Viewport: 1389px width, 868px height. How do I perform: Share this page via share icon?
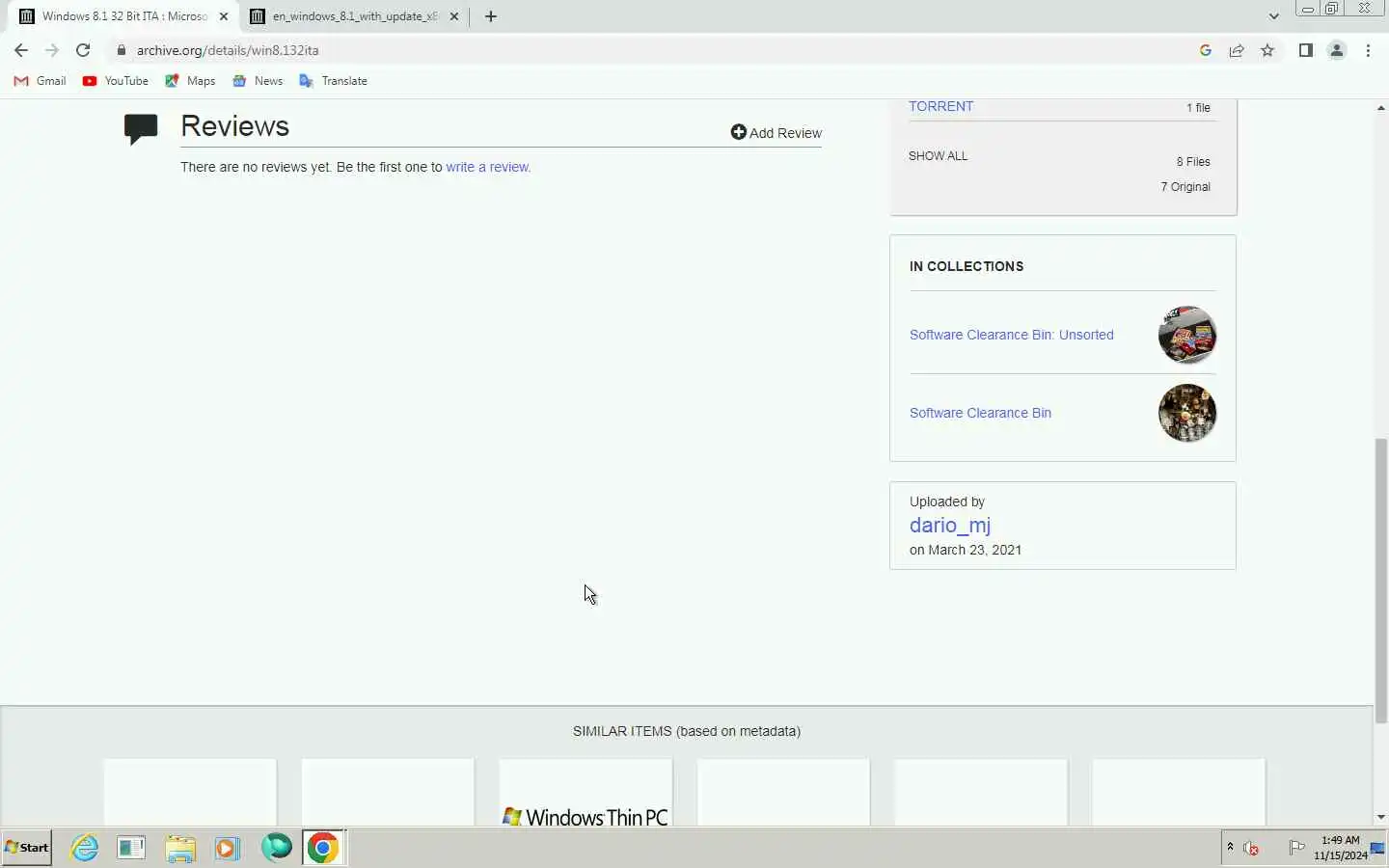tap(1237, 50)
